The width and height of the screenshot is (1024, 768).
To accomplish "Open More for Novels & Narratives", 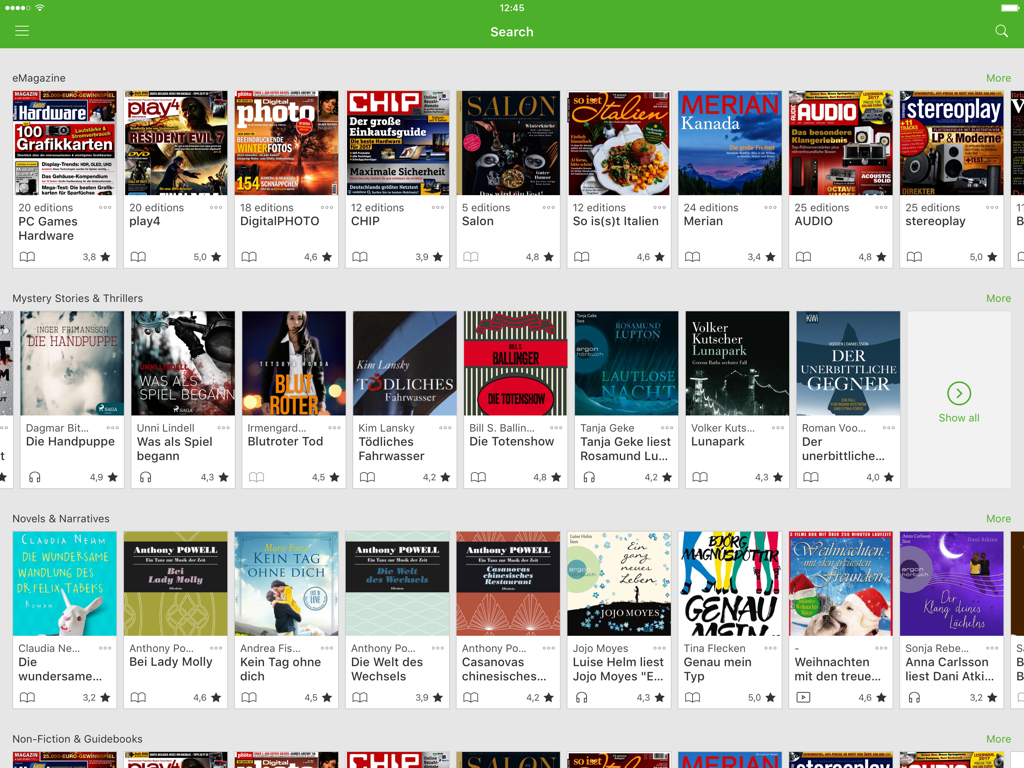I will tap(999, 519).
